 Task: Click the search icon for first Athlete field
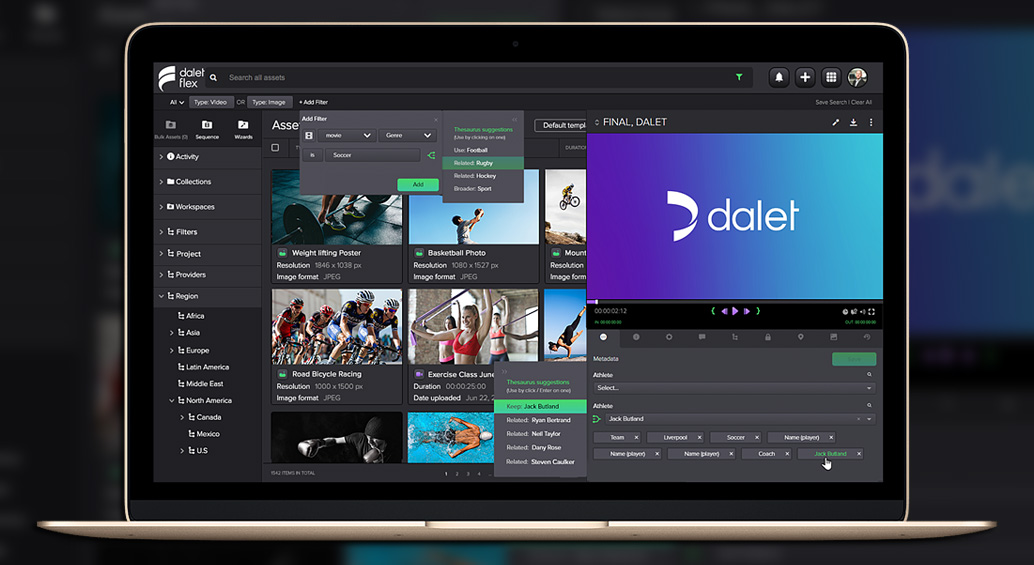869,374
